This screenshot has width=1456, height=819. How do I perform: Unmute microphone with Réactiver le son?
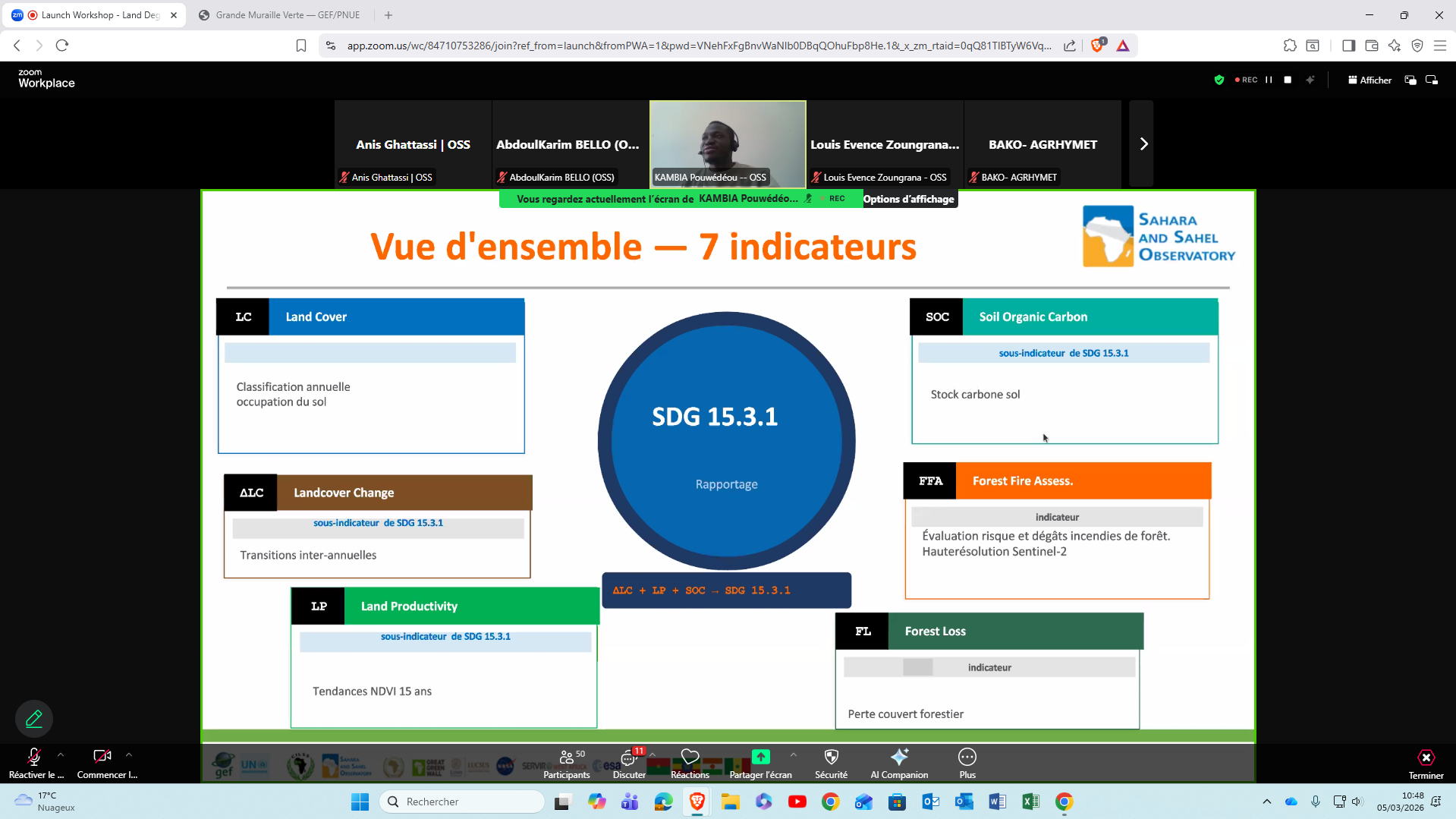[x=34, y=762]
